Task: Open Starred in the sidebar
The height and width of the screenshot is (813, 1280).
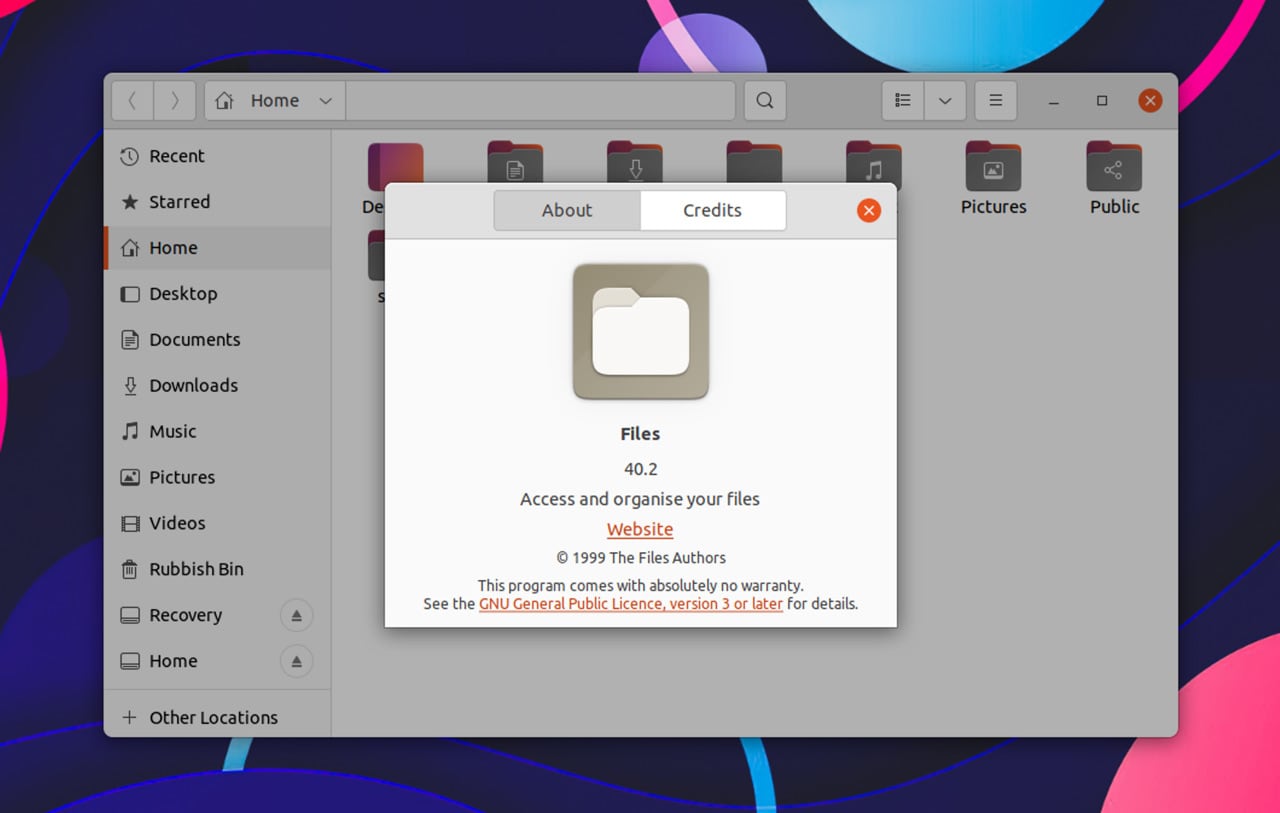Action: (217, 202)
